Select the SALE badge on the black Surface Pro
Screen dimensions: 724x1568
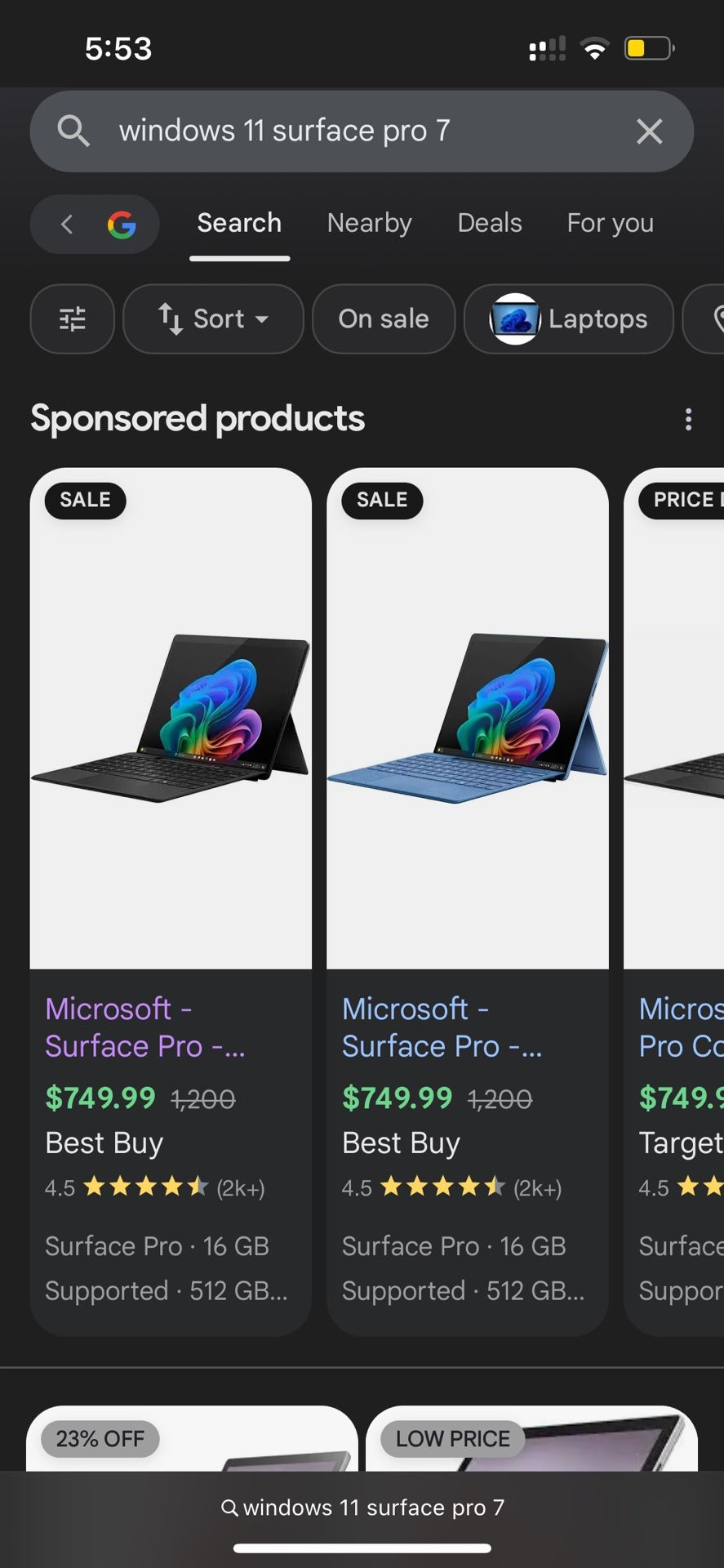[84, 500]
